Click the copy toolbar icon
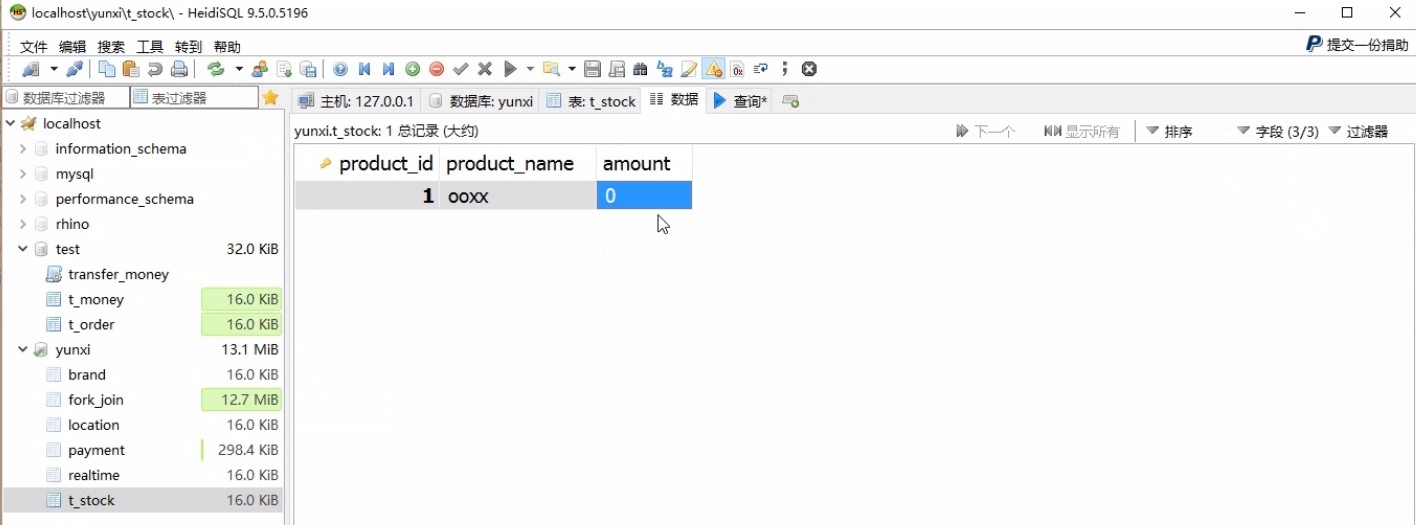This screenshot has width=1416, height=525. (x=107, y=69)
